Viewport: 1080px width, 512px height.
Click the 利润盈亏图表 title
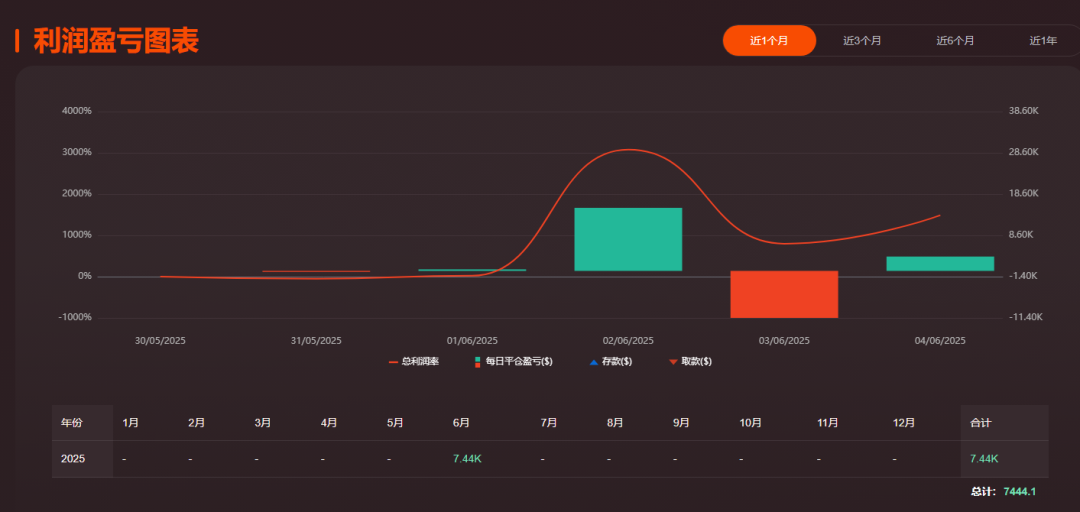(x=116, y=41)
